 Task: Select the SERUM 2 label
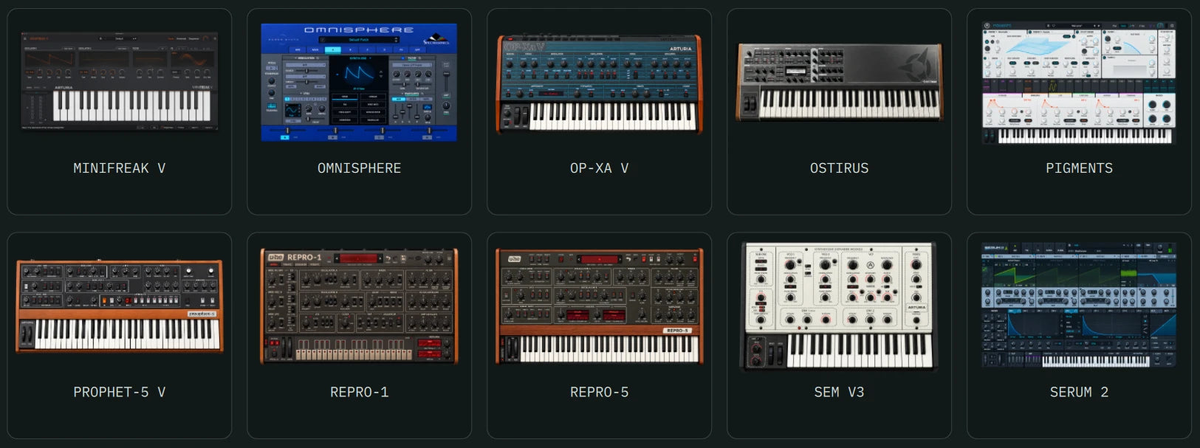coord(1079,392)
